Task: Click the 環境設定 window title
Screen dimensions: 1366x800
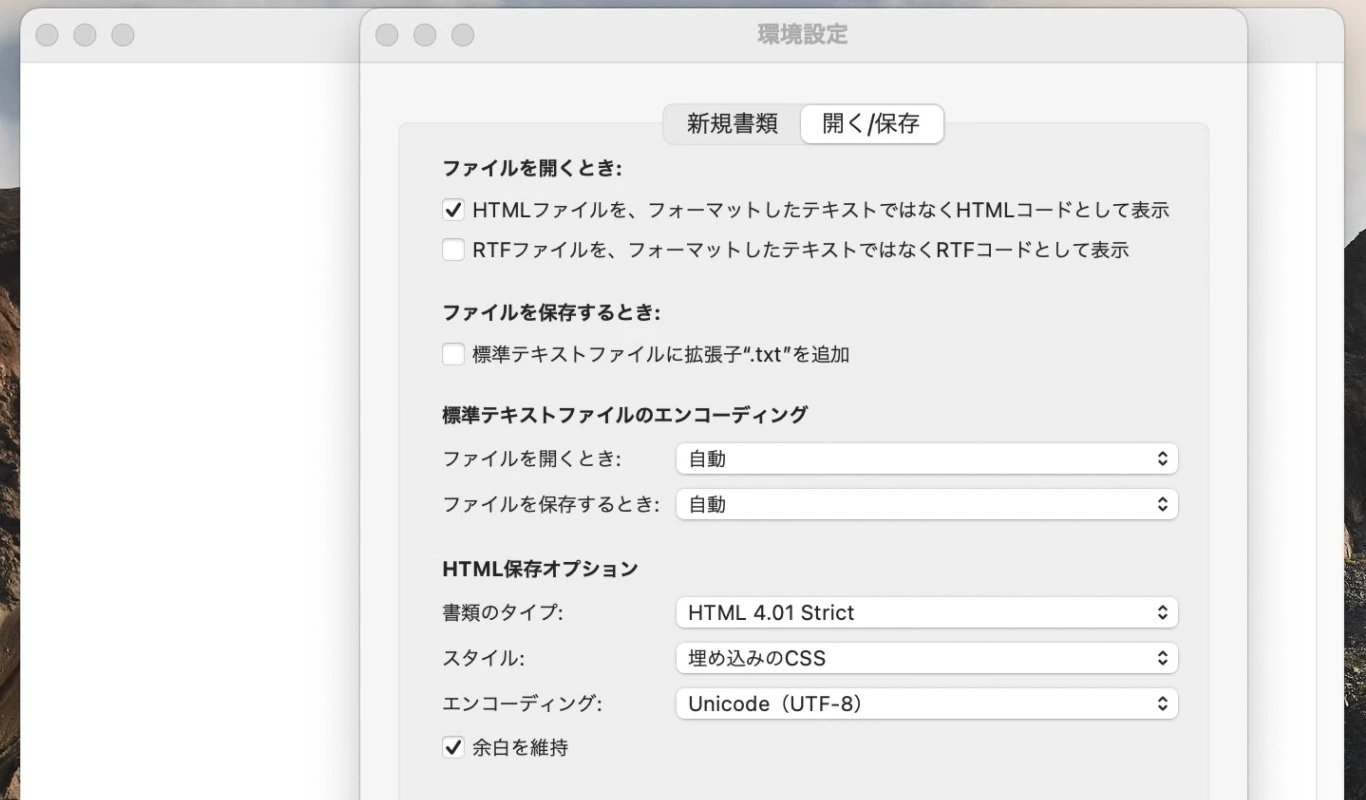Action: (803, 35)
